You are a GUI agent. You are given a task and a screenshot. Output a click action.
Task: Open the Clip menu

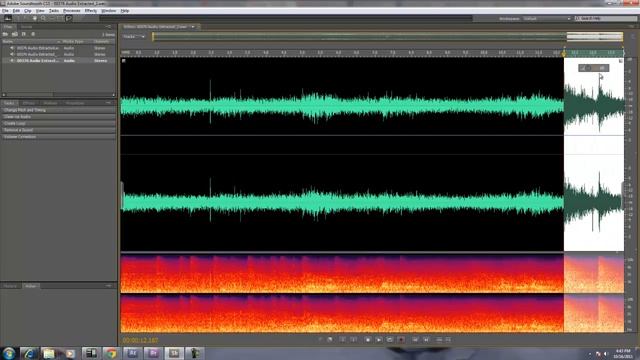[27, 11]
